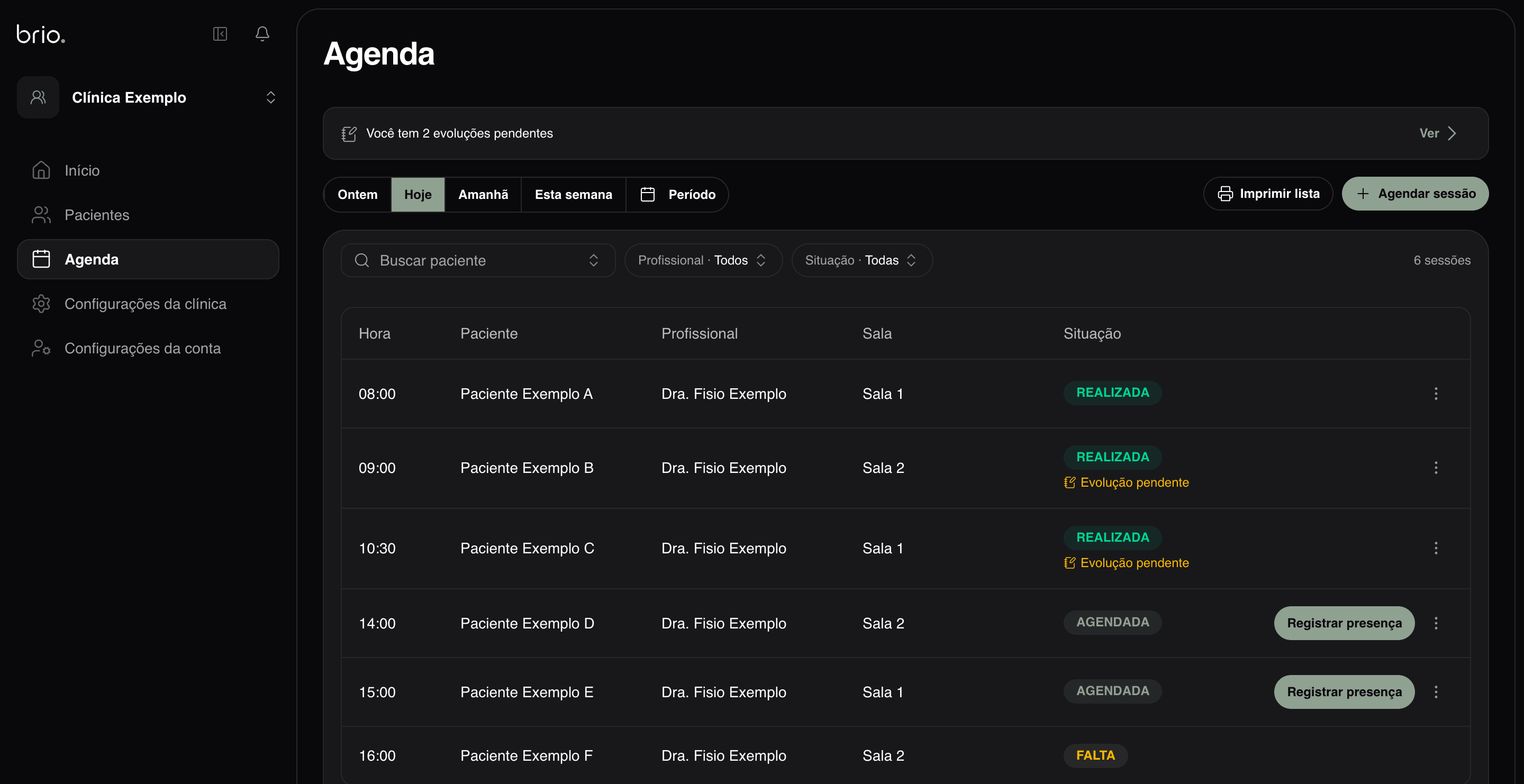Switch to the Ontem tab
This screenshot has width=1524, height=784.
tap(357, 195)
